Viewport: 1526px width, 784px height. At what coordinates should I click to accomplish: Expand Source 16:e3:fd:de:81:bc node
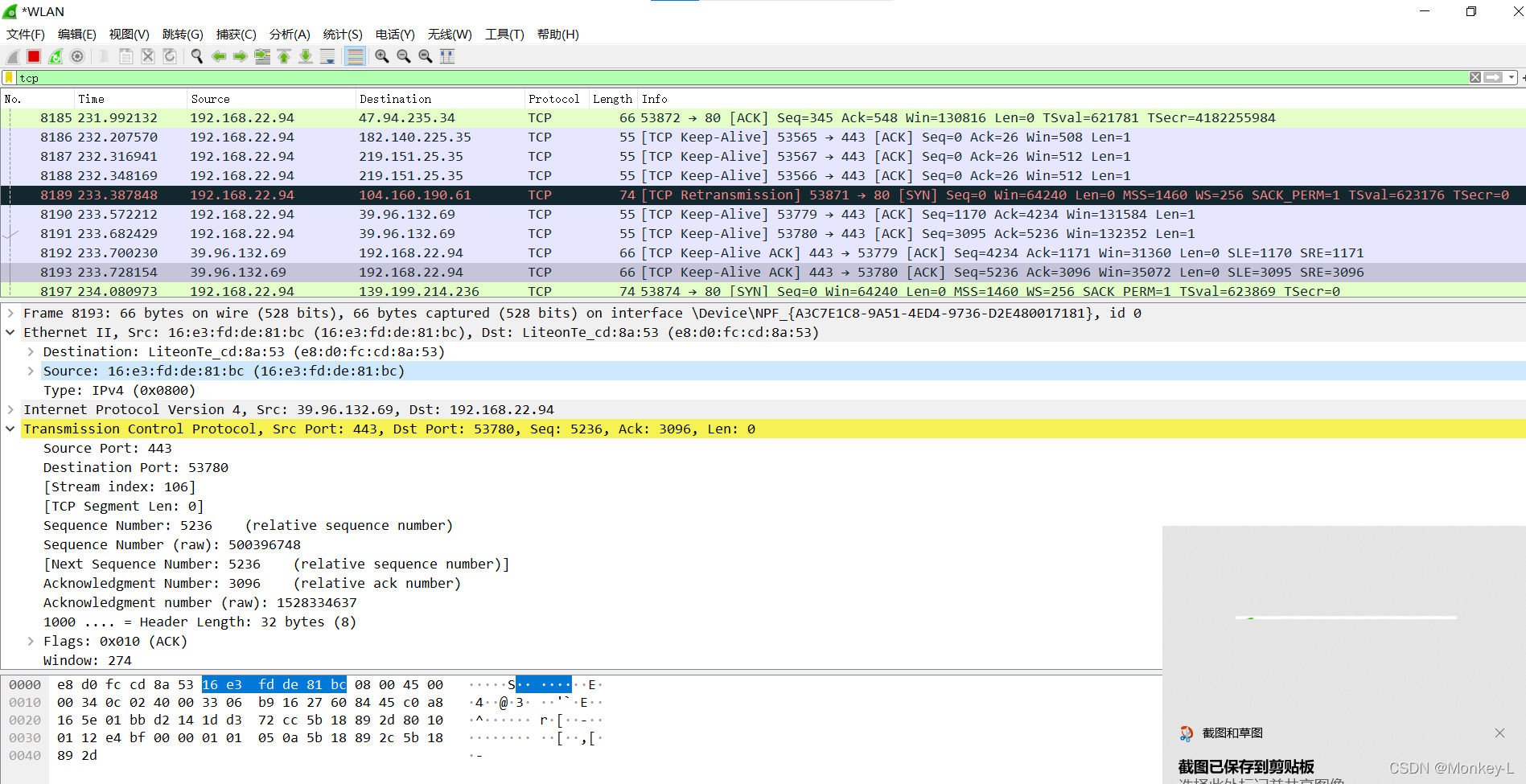tap(31, 371)
